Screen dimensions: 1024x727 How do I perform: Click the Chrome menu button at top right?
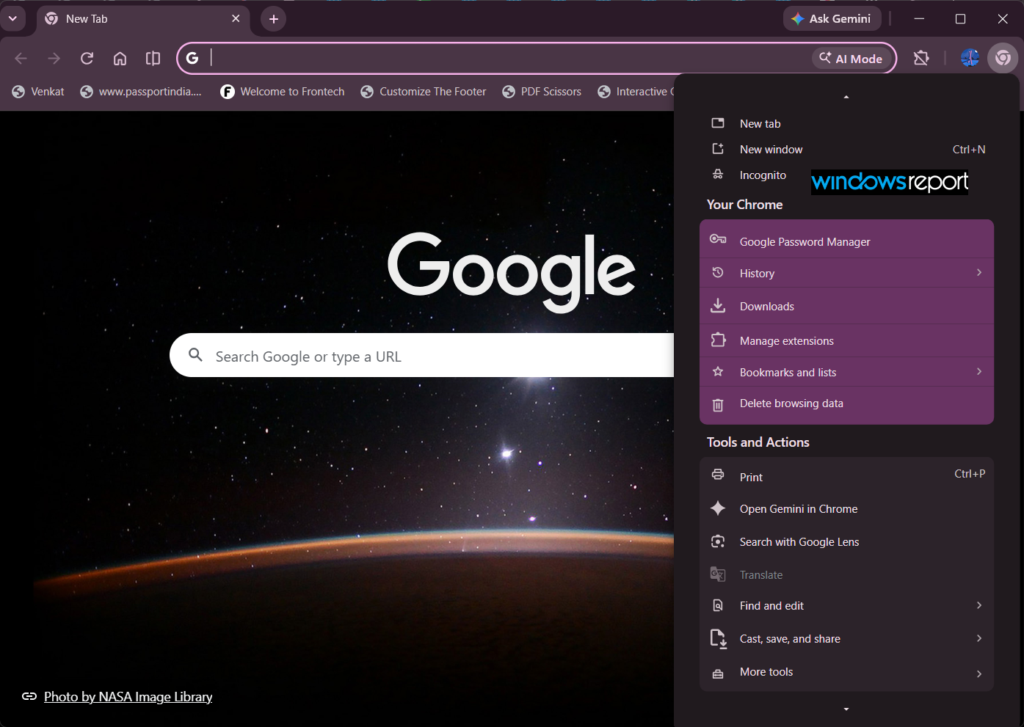coord(1002,58)
